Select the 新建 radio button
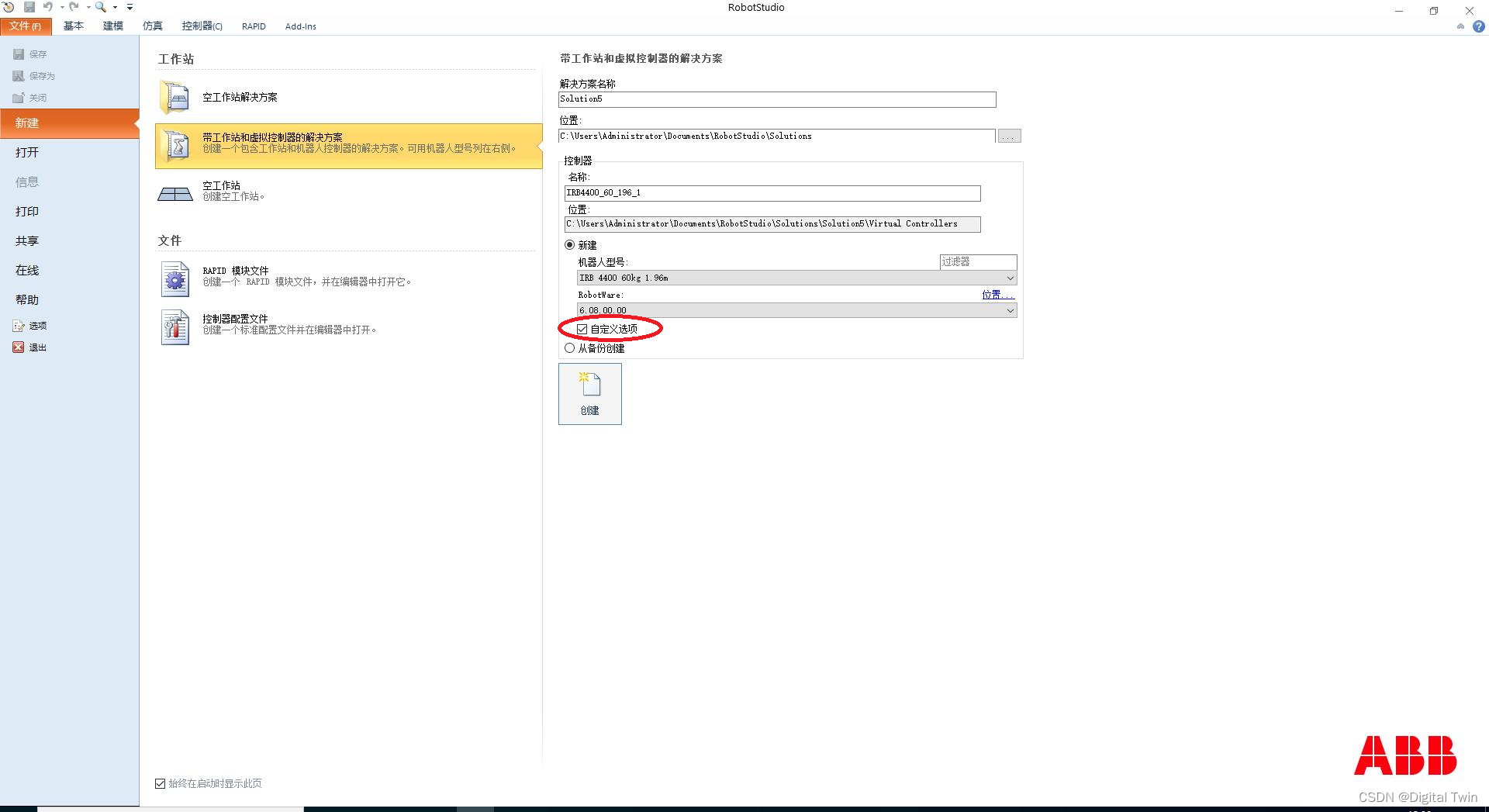Image resolution: width=1489 pixels, height=812 pixels. [x=570, y=245]
